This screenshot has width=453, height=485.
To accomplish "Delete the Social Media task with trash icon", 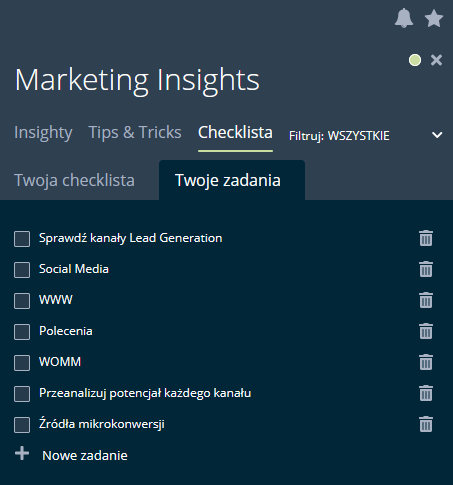I will [x=426, y=269].
